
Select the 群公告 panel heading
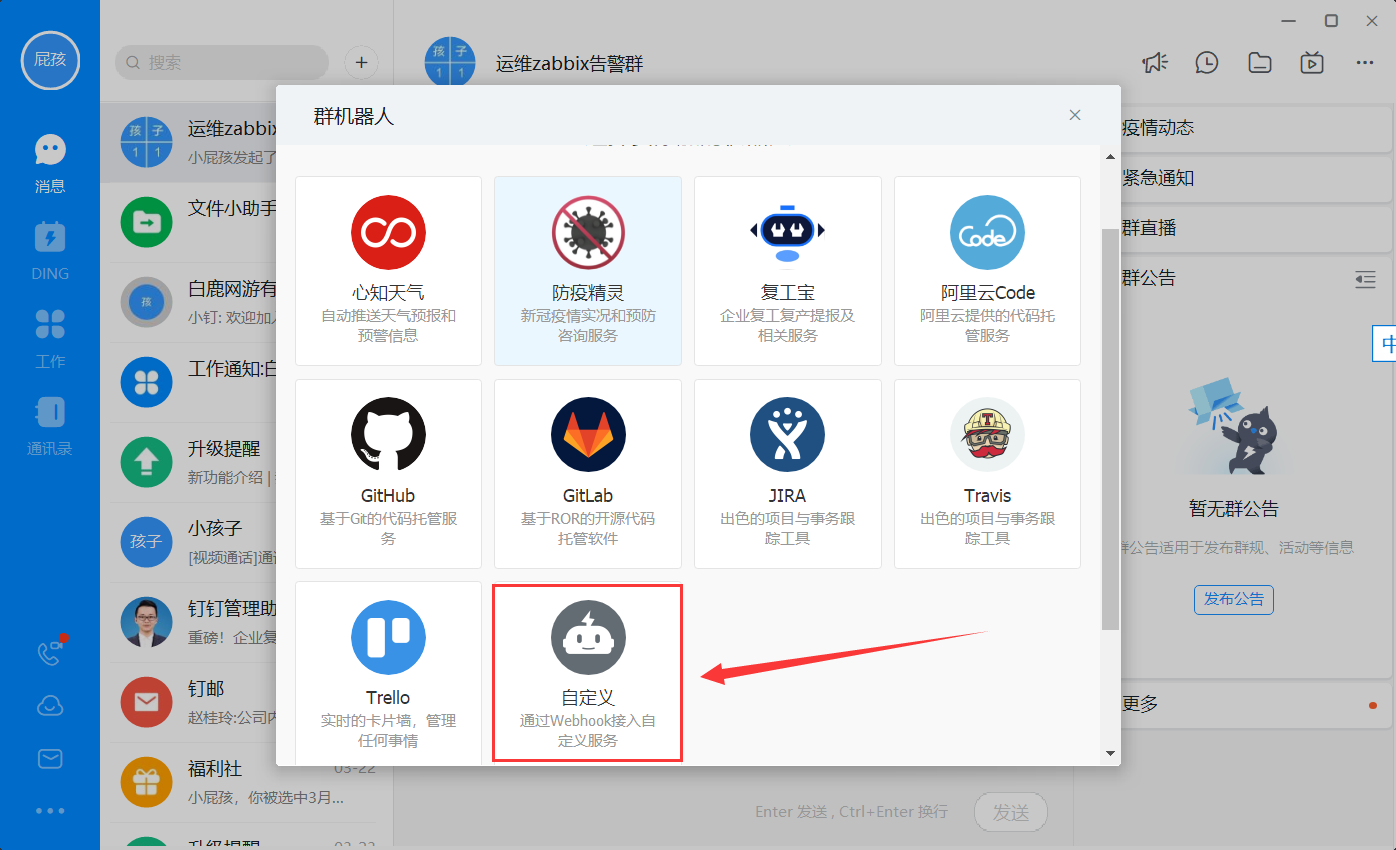click(x=1149, y=278)
